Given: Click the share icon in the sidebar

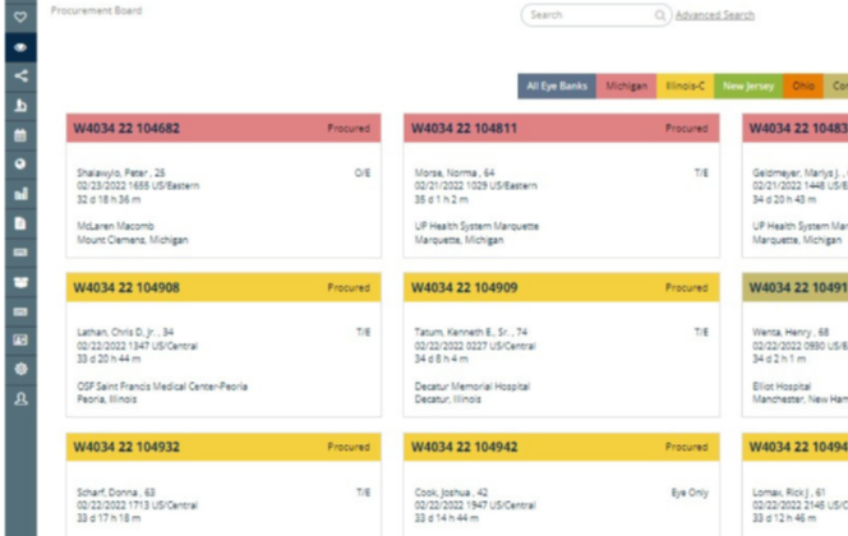Looking at the screenshot, I should (x=20, y=76).
